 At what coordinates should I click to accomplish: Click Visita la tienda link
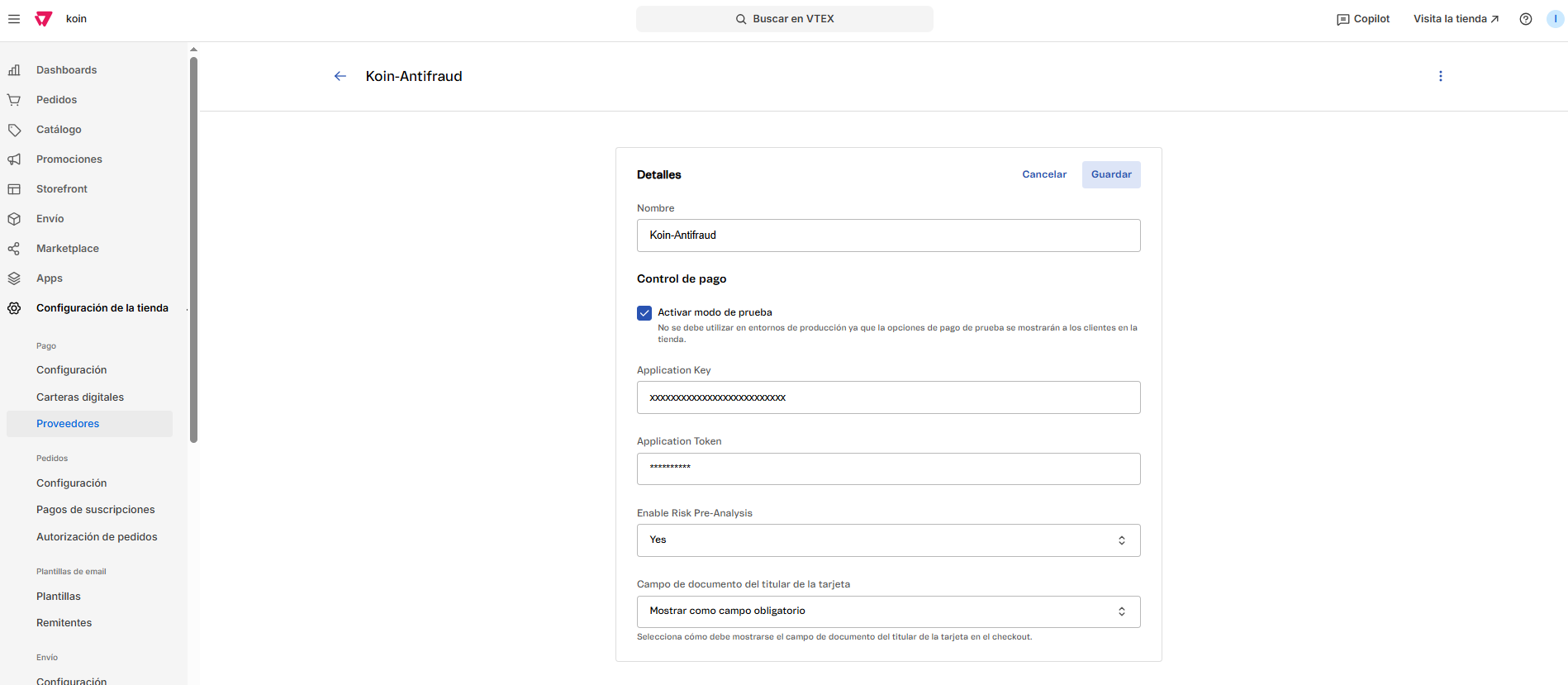(1456, 19)
